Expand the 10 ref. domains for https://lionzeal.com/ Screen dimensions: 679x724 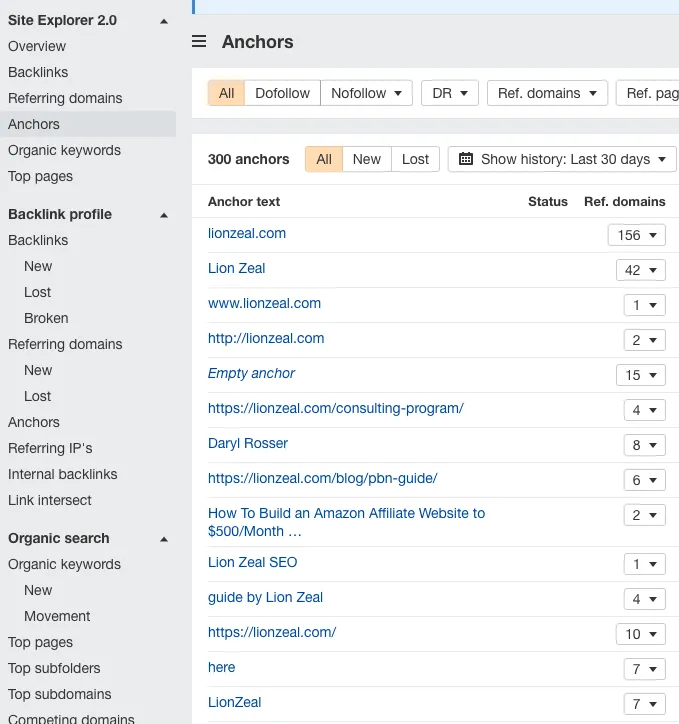pos(641,634)
